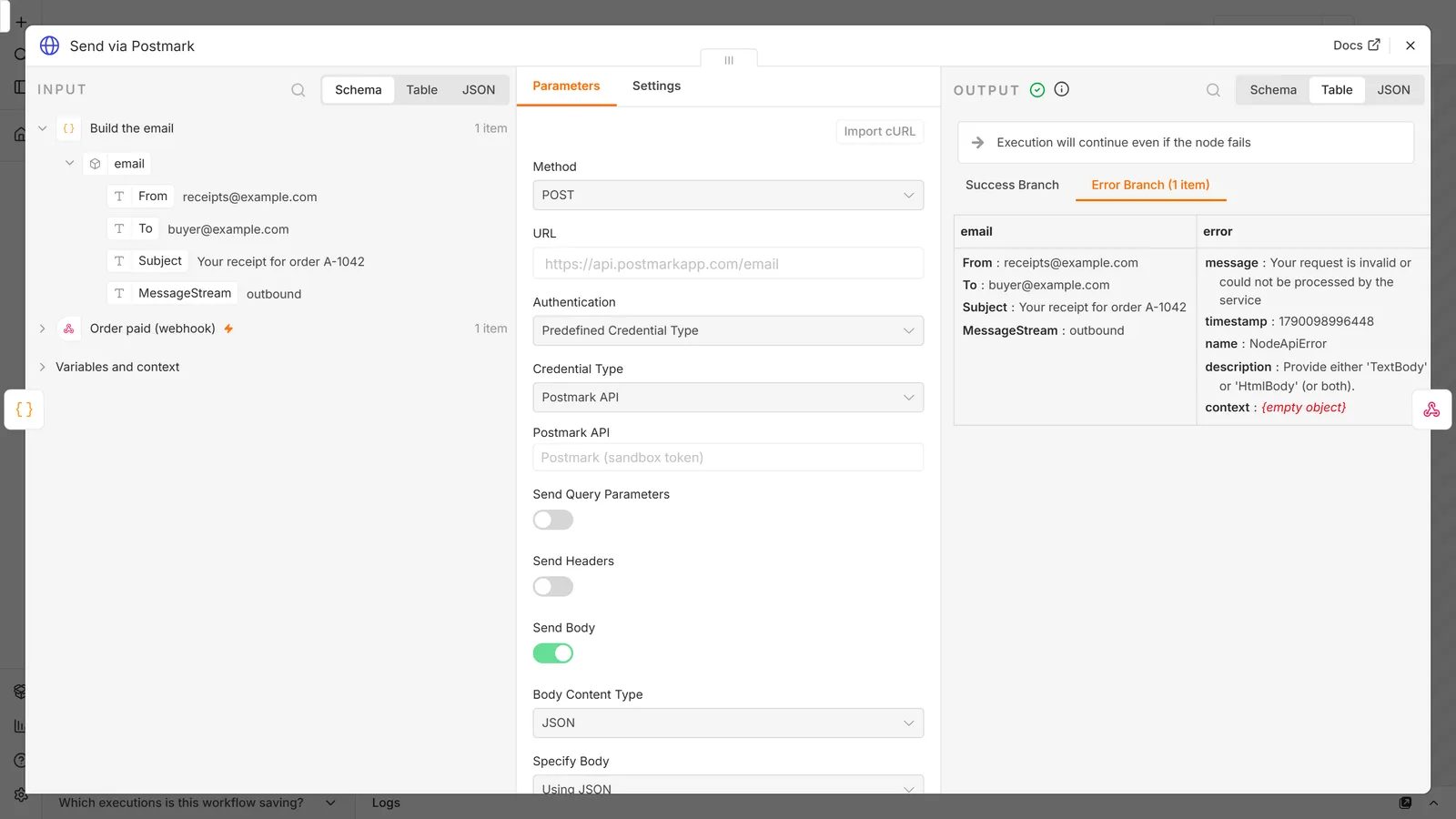Image resolution: width=1456 pixels, height=819 pixels.
Task: Select the INPUT Schema view
Action: [358, 90]
